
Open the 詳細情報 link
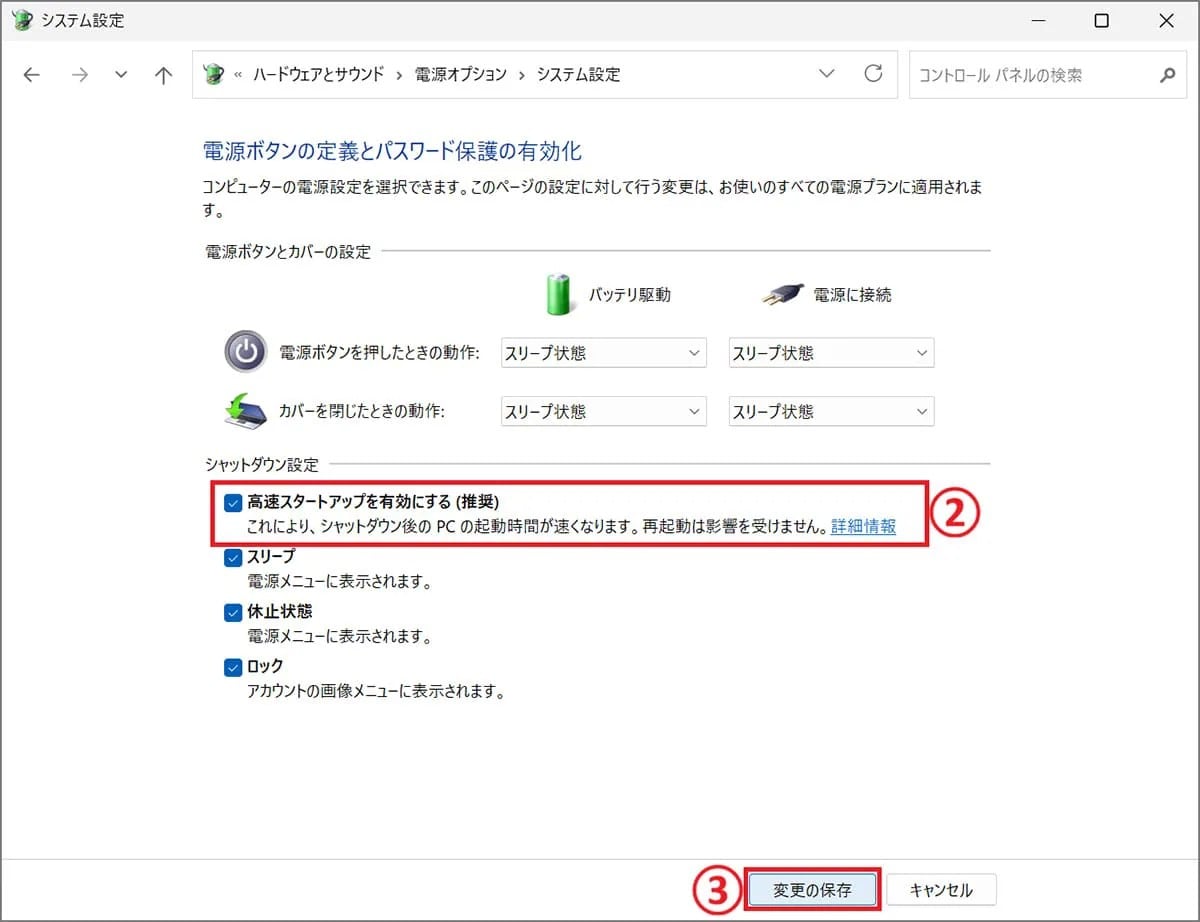coord(863,526)
